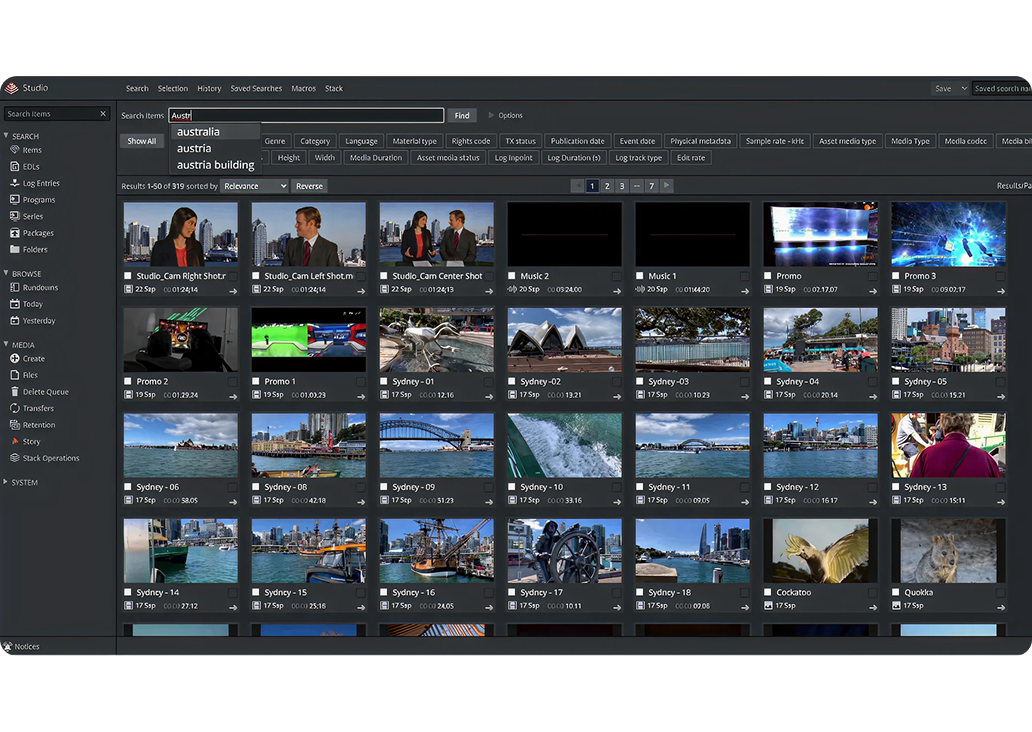Open EDLs in the Search sidebar
1032x732 pixels.
click(30, 166)
